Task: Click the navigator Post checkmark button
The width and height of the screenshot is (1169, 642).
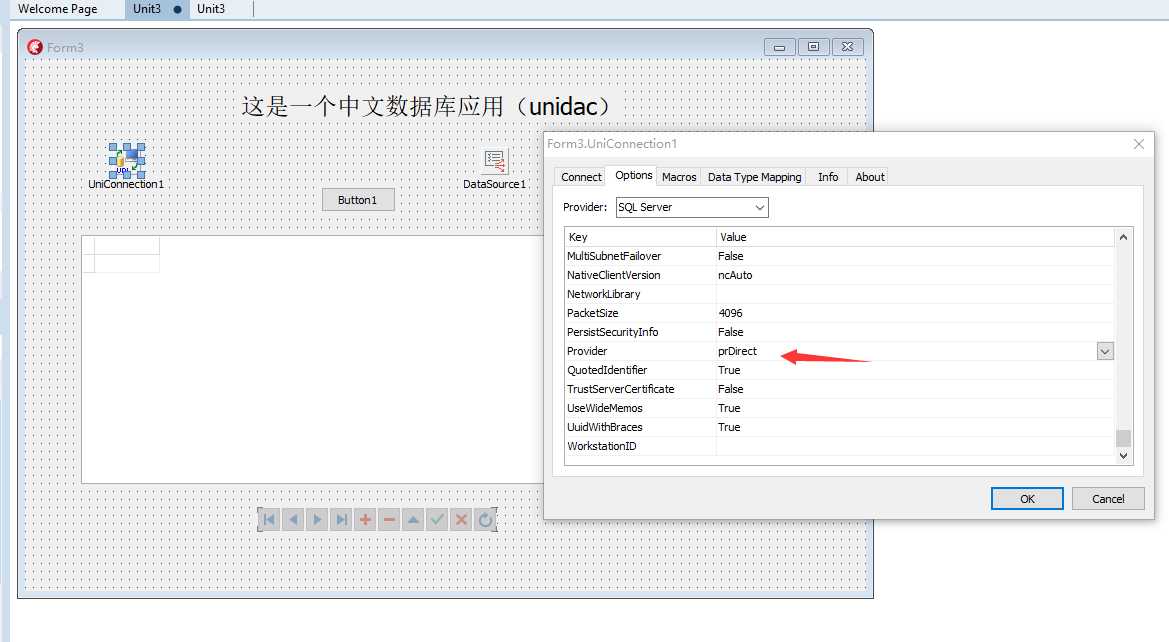Action: click(438, 520)
